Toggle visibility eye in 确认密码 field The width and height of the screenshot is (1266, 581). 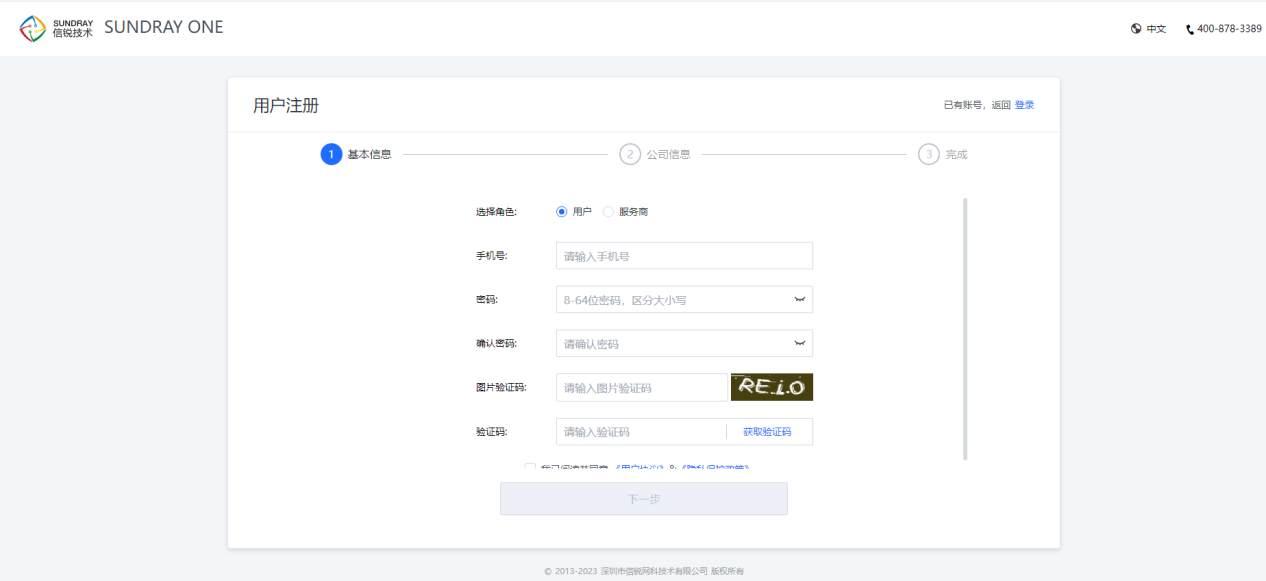pos(799,344)
